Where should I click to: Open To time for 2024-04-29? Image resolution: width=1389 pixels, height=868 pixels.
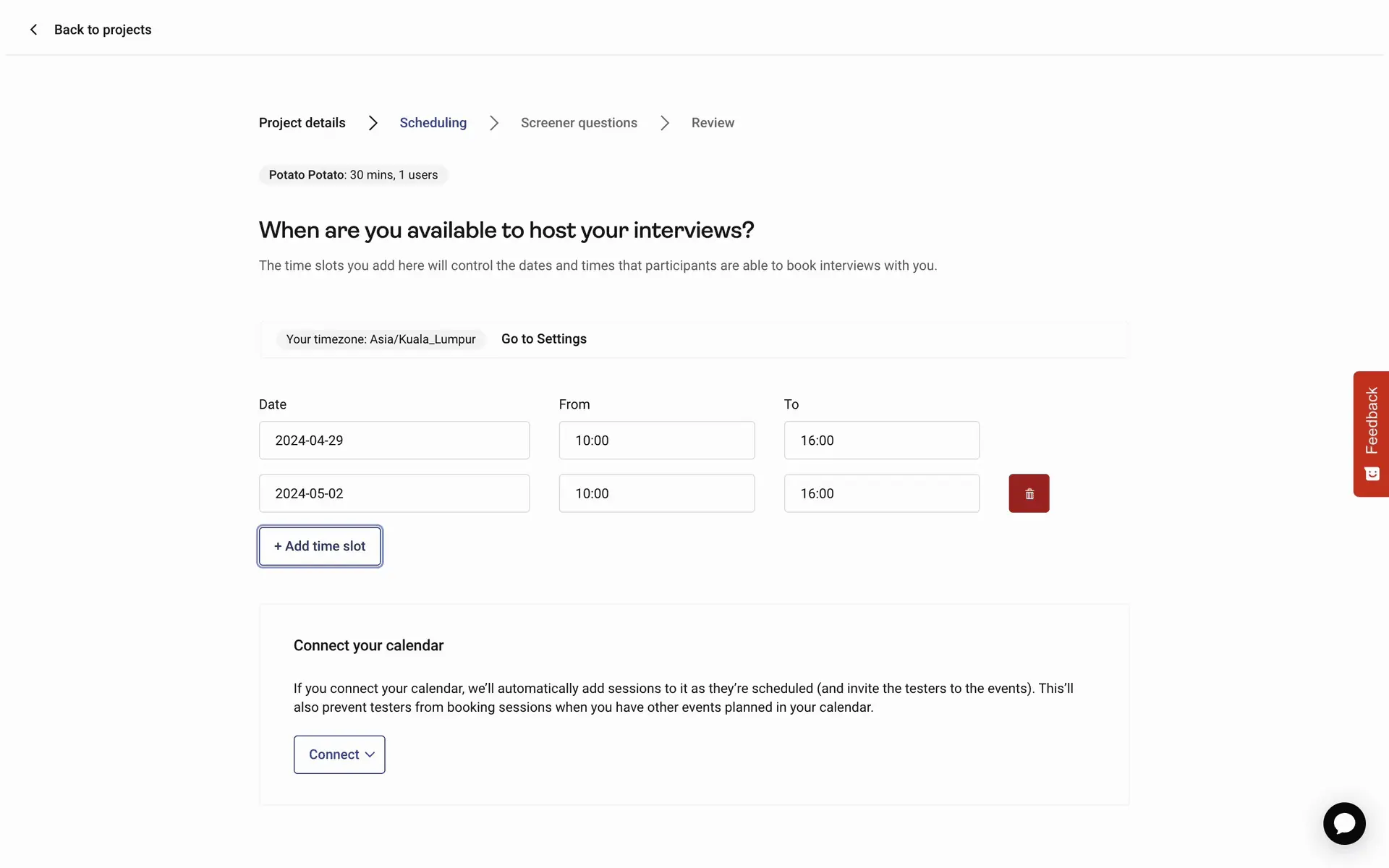pyautogui.click(x=881, y=441)
